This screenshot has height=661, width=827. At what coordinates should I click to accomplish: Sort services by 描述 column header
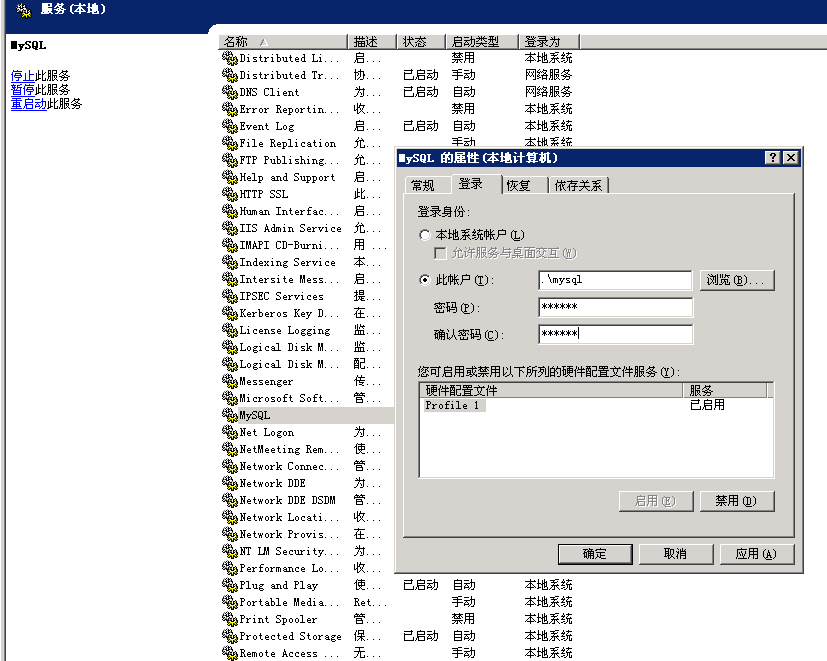pos(372,42)
